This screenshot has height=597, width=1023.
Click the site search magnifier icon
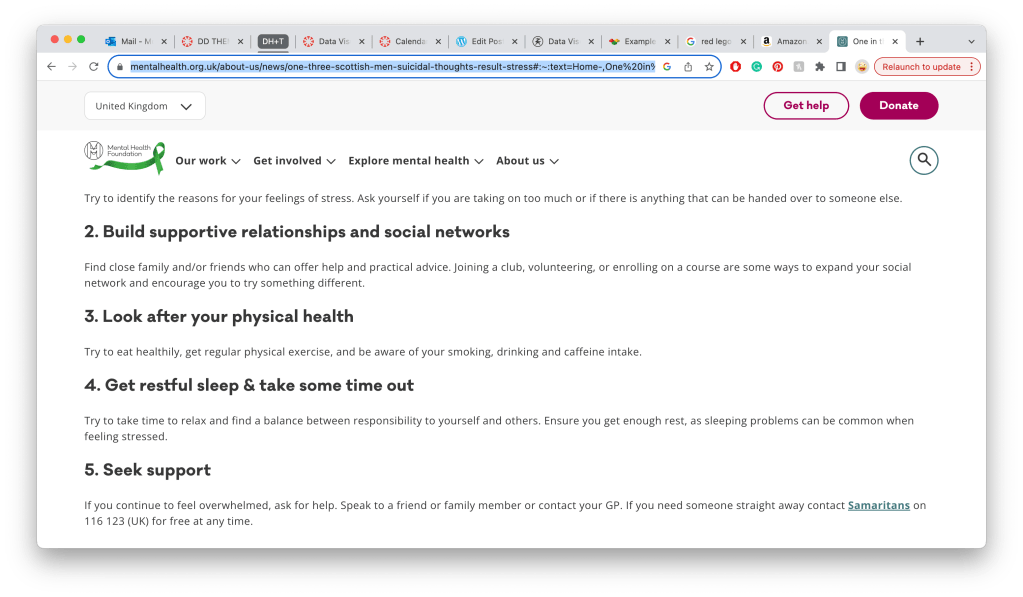click(923, 160)
